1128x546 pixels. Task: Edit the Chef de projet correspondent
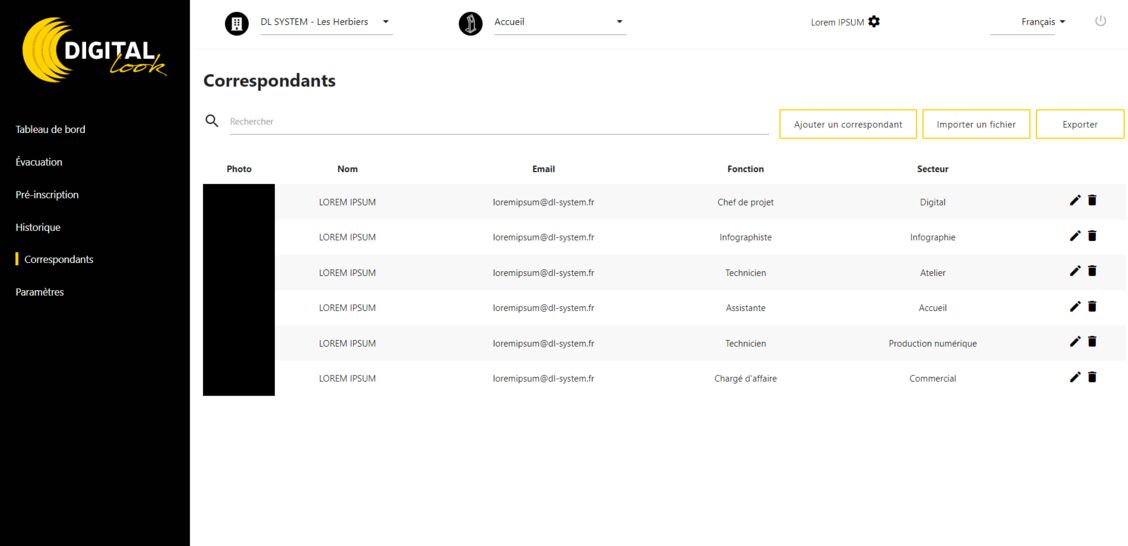coord(1075,201)
